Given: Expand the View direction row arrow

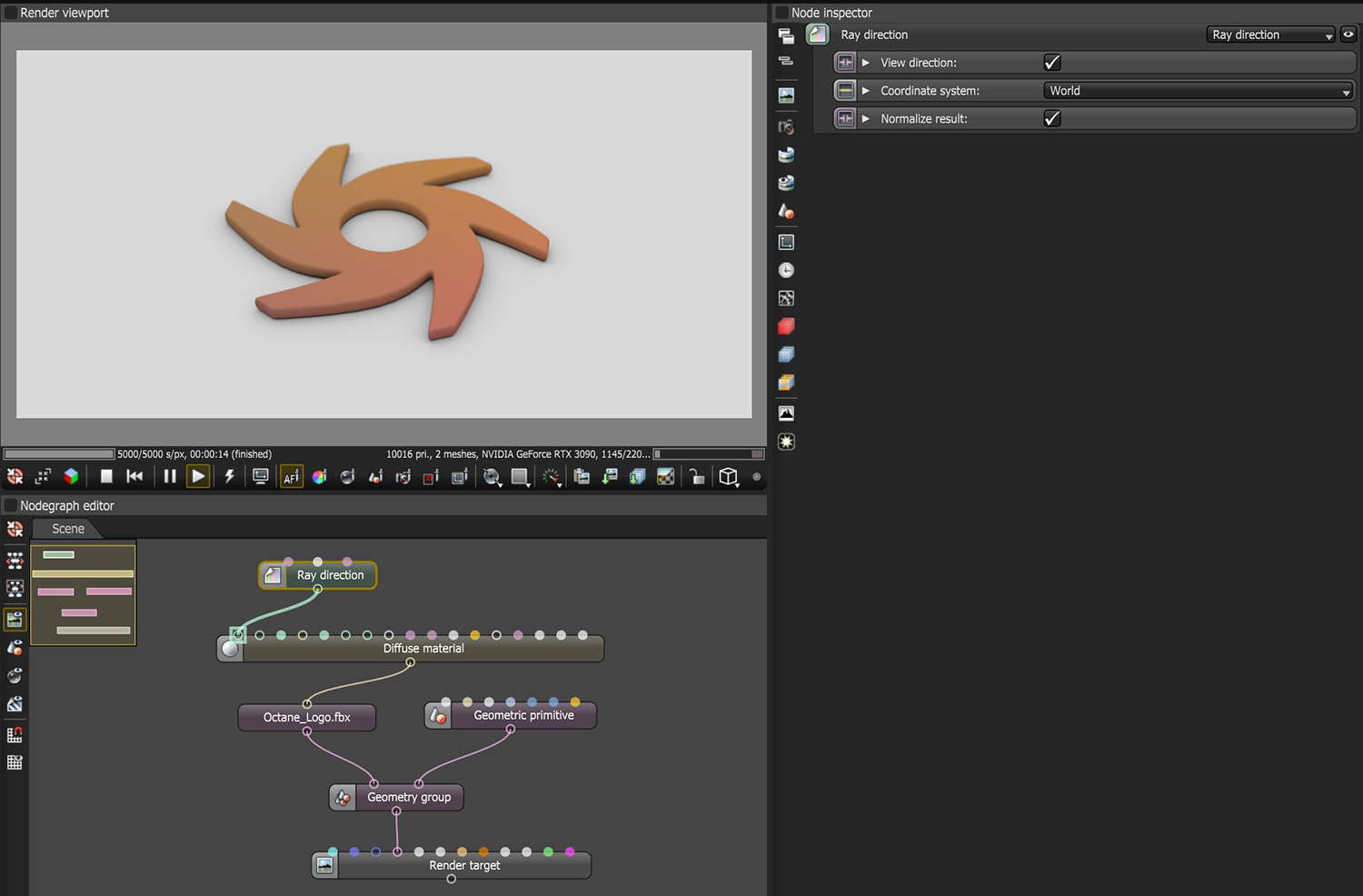Looking at the screenshot, I should pos(866,63).
